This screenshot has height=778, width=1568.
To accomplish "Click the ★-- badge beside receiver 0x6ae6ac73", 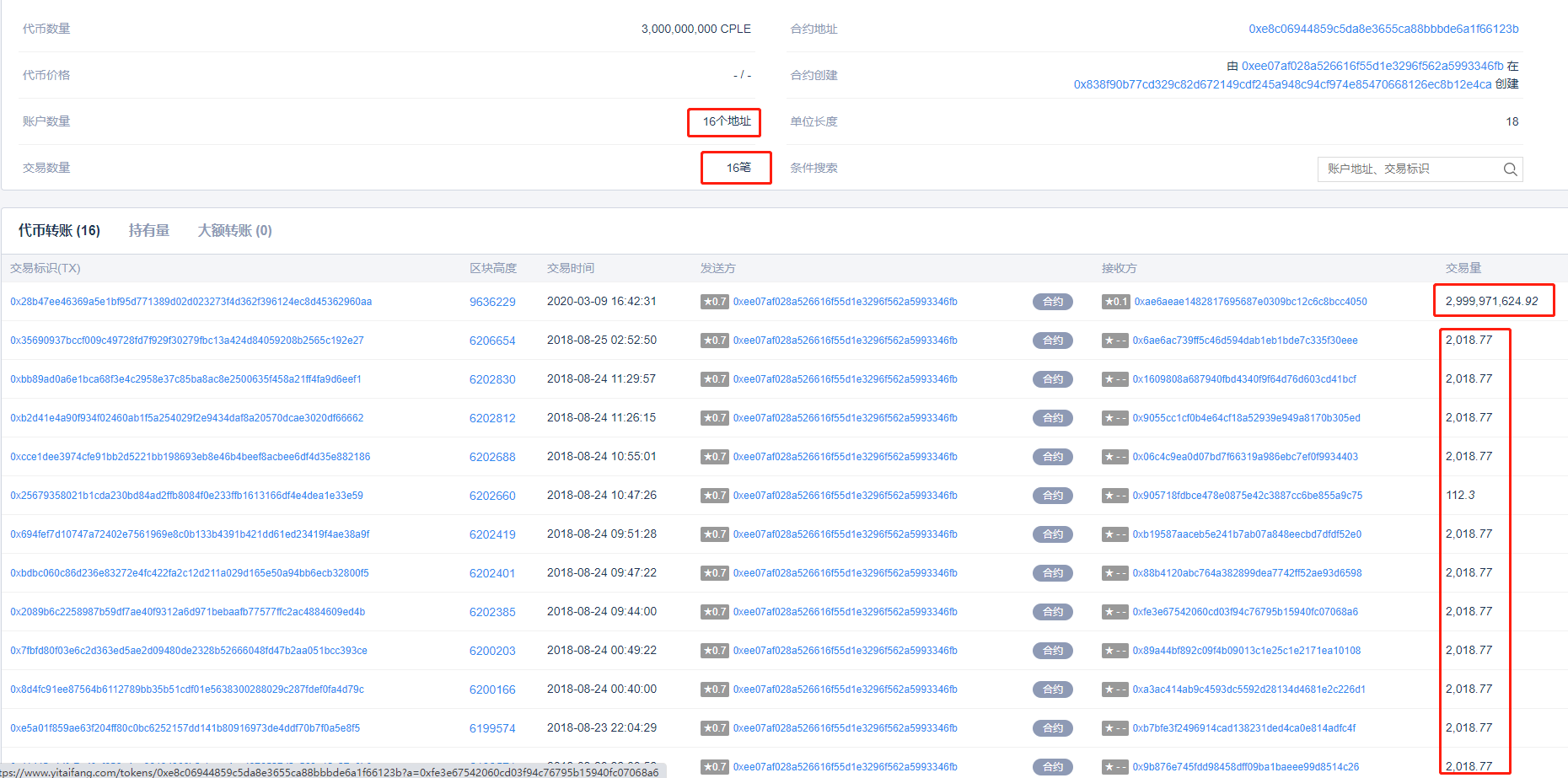I will click(1114, 341).
